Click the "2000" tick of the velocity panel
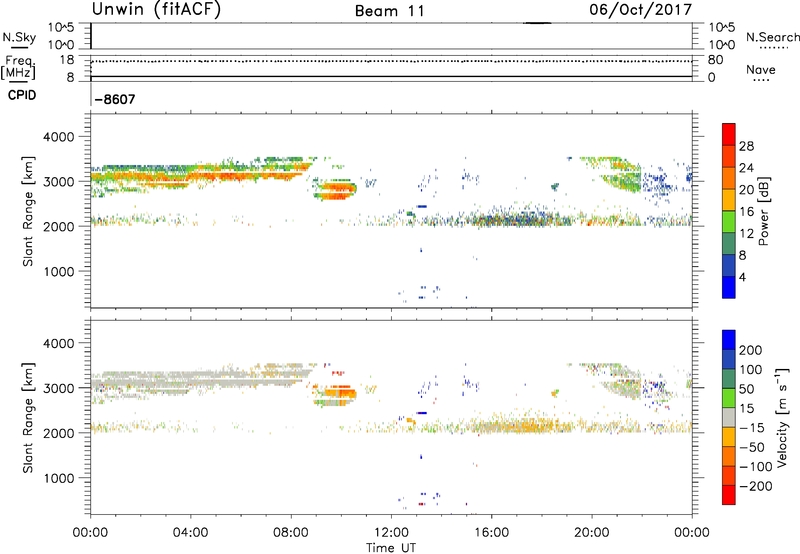 pos(59,433)
